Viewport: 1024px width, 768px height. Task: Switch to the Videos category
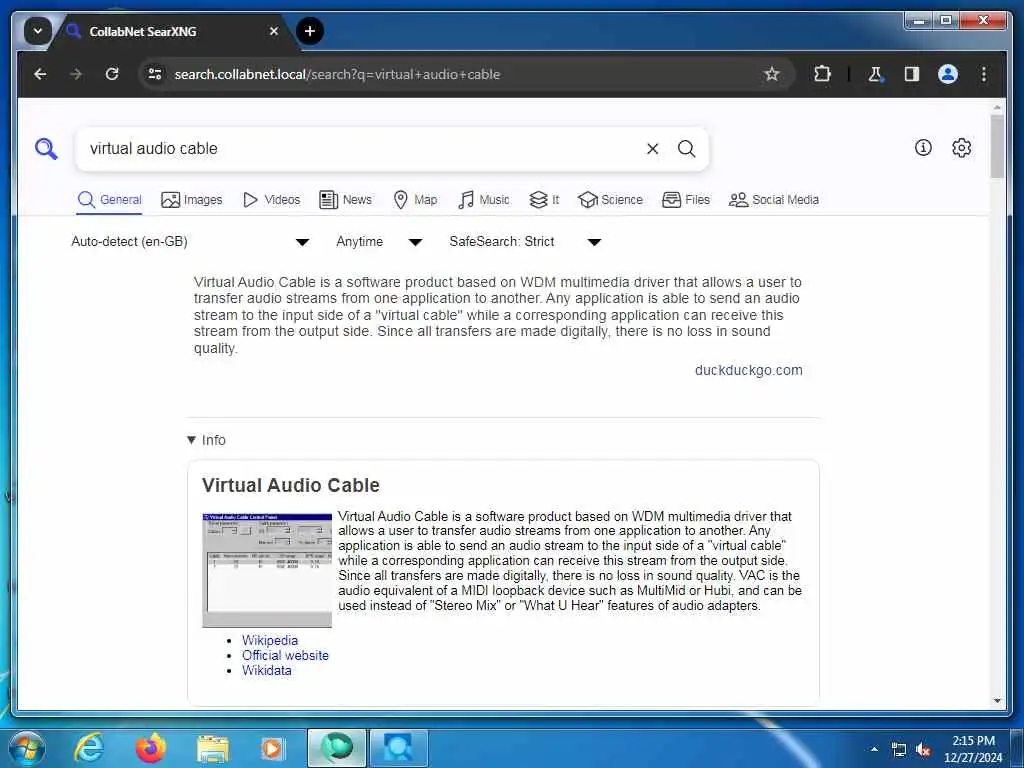tap(271, 200)
